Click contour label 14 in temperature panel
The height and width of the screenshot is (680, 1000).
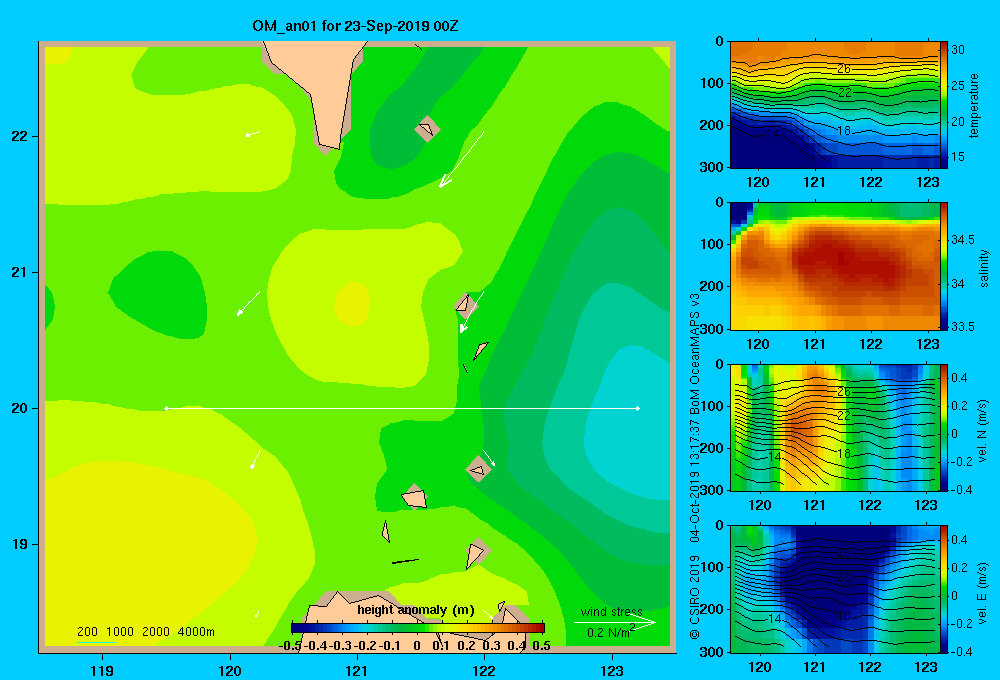[x=774, y=134]
